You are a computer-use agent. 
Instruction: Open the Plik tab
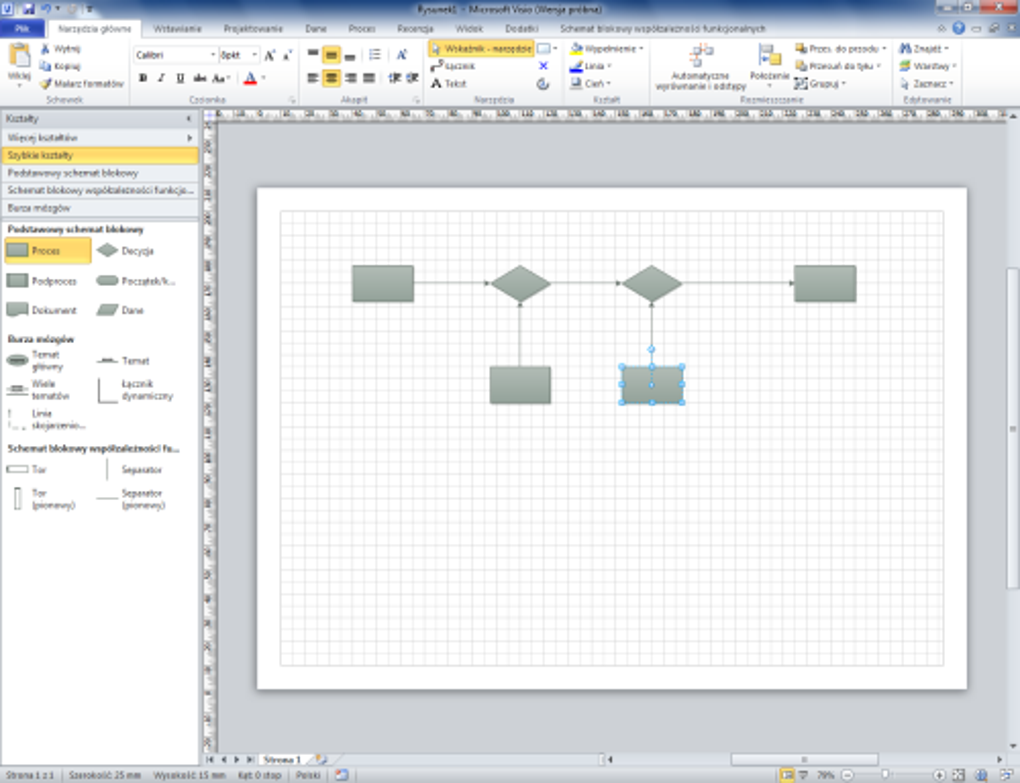click(22, 29)
